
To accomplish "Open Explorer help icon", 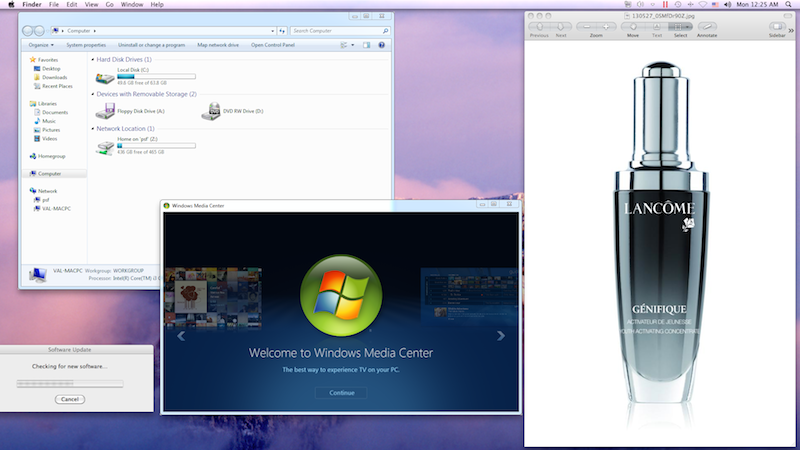I will (381, 45).
